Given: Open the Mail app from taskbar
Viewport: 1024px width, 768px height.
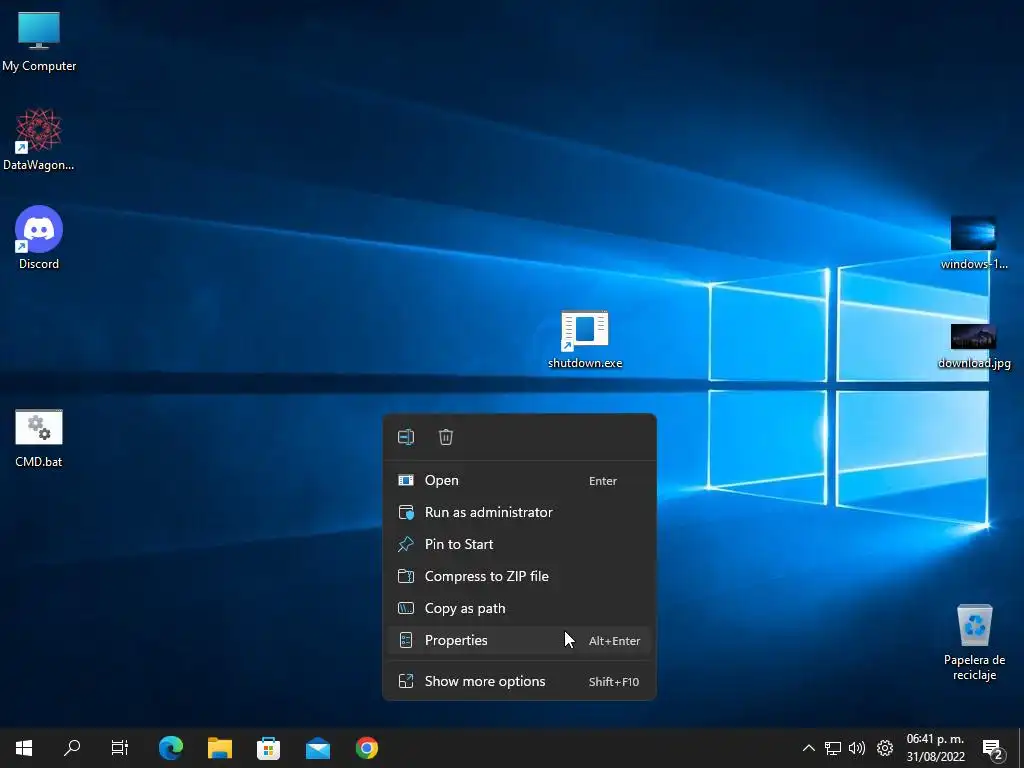Looking at the screenshot, I should [x=318, y=748].
